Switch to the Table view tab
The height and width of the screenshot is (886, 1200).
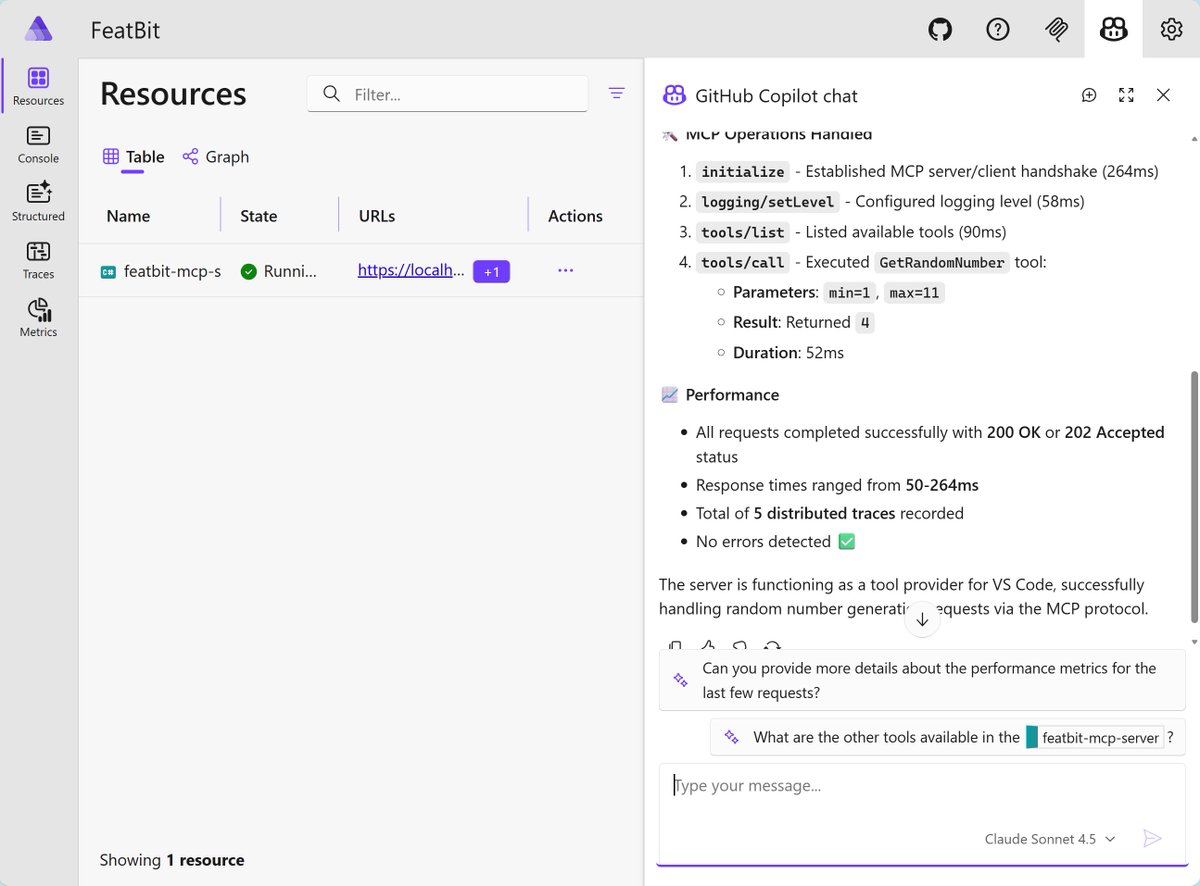pos(134,157)
